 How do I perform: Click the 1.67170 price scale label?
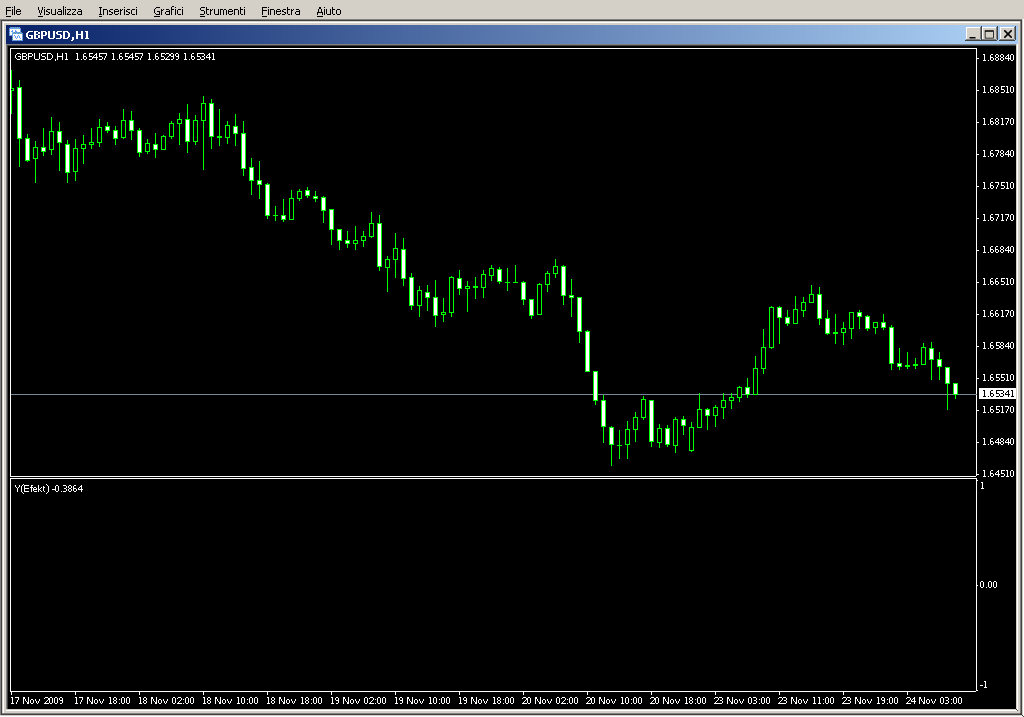click(x=999, y=217)
